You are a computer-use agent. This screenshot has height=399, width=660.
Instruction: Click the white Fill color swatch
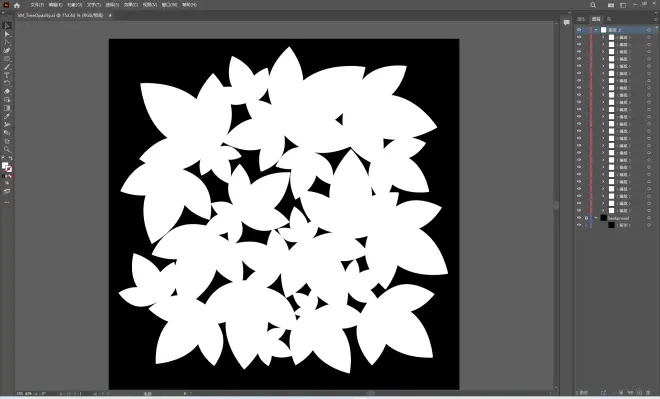point(5,166)
